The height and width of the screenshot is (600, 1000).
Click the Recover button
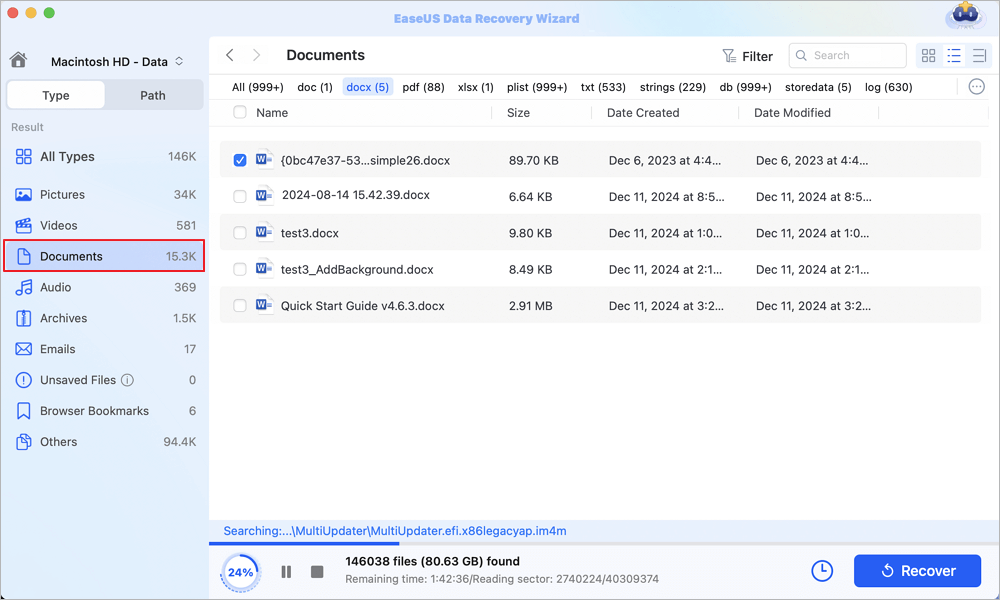point(918,571)
